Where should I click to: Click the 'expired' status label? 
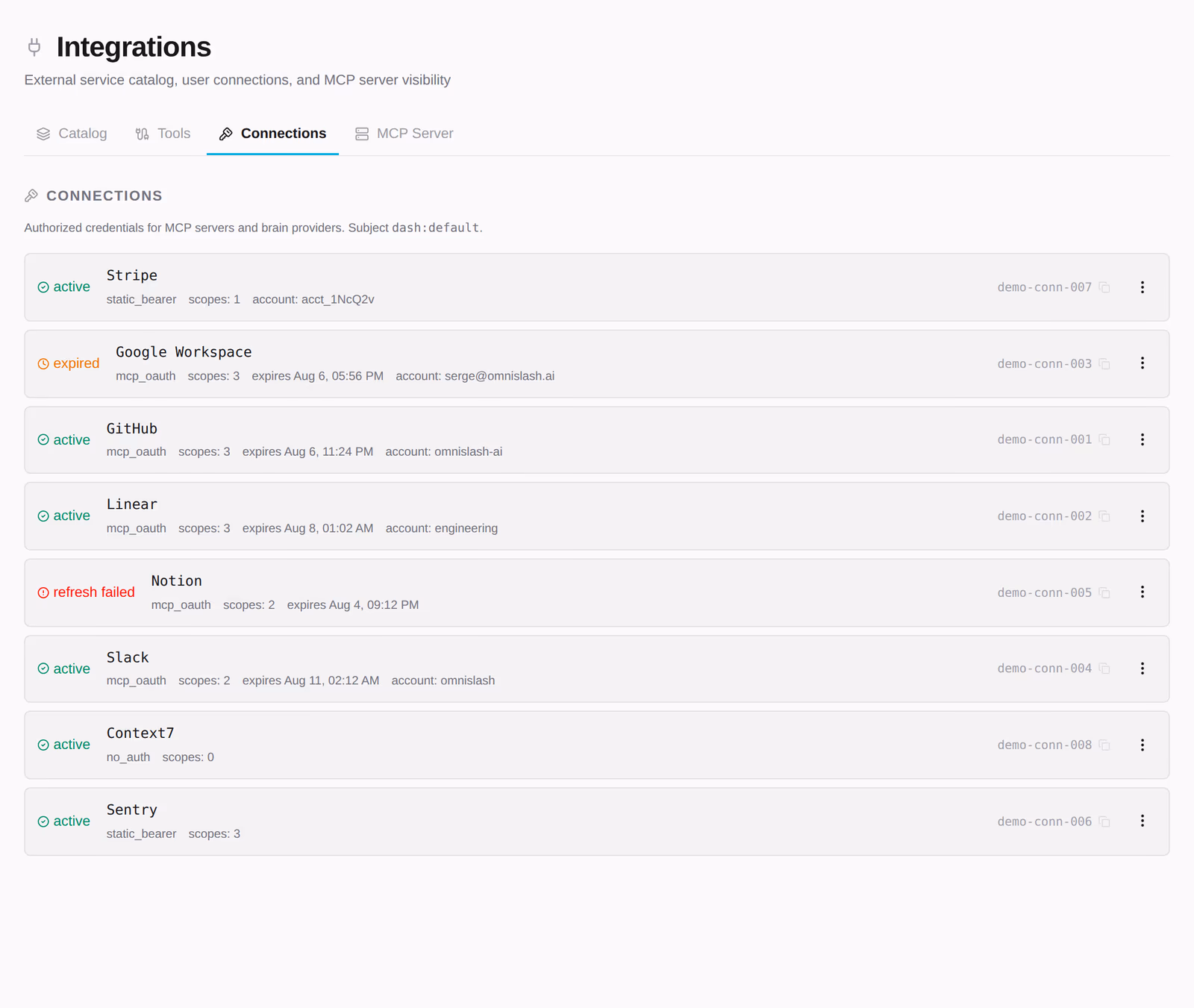click(x=76, y=363)
